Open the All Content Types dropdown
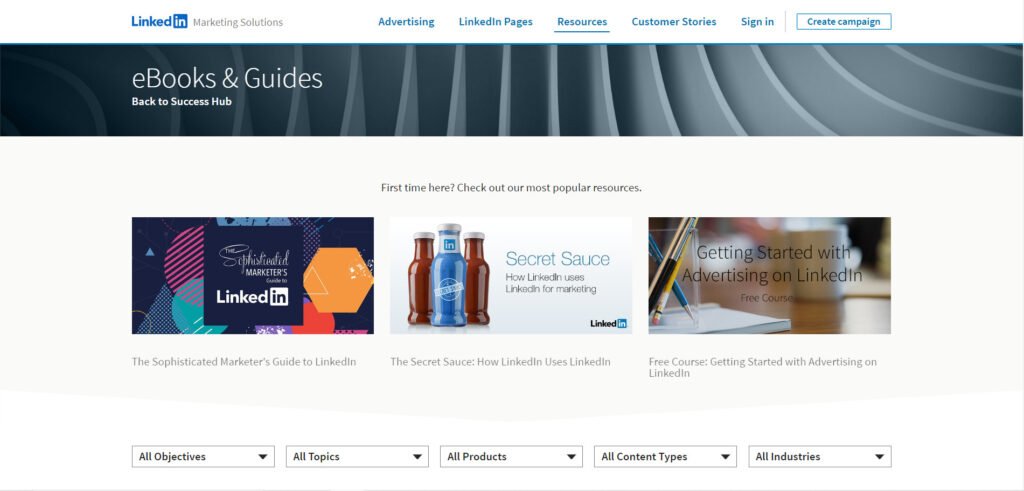1024x491 pixels. coord(665,457)
